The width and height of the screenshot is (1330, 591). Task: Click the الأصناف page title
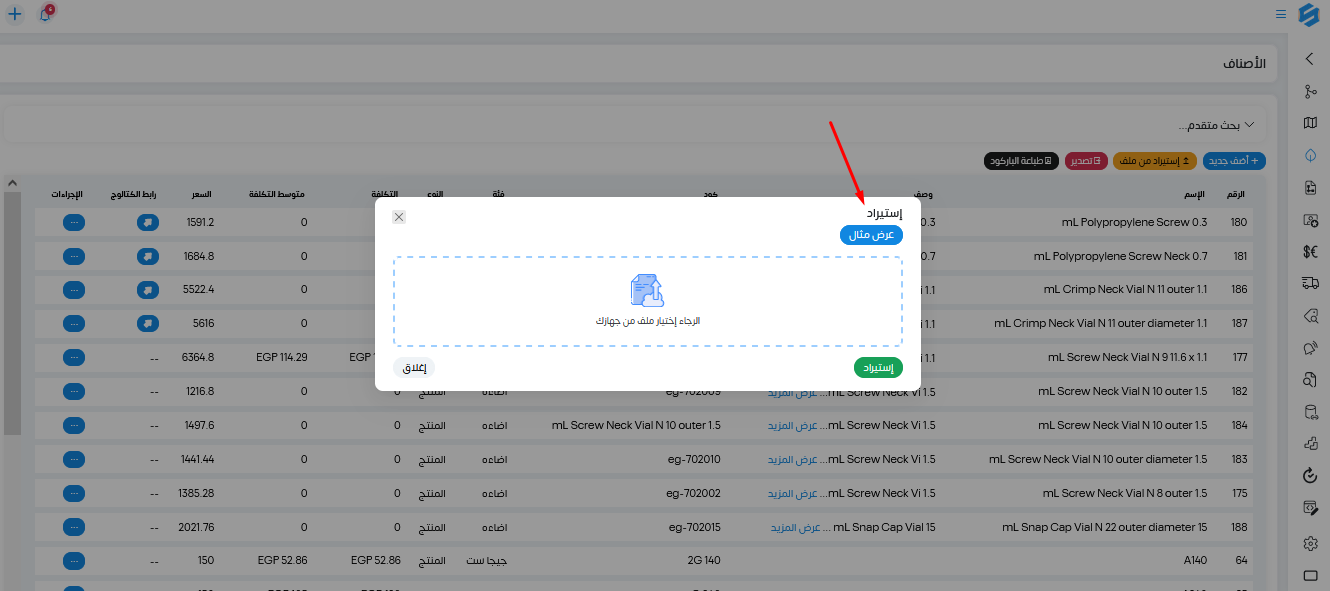pos(1244,63)
